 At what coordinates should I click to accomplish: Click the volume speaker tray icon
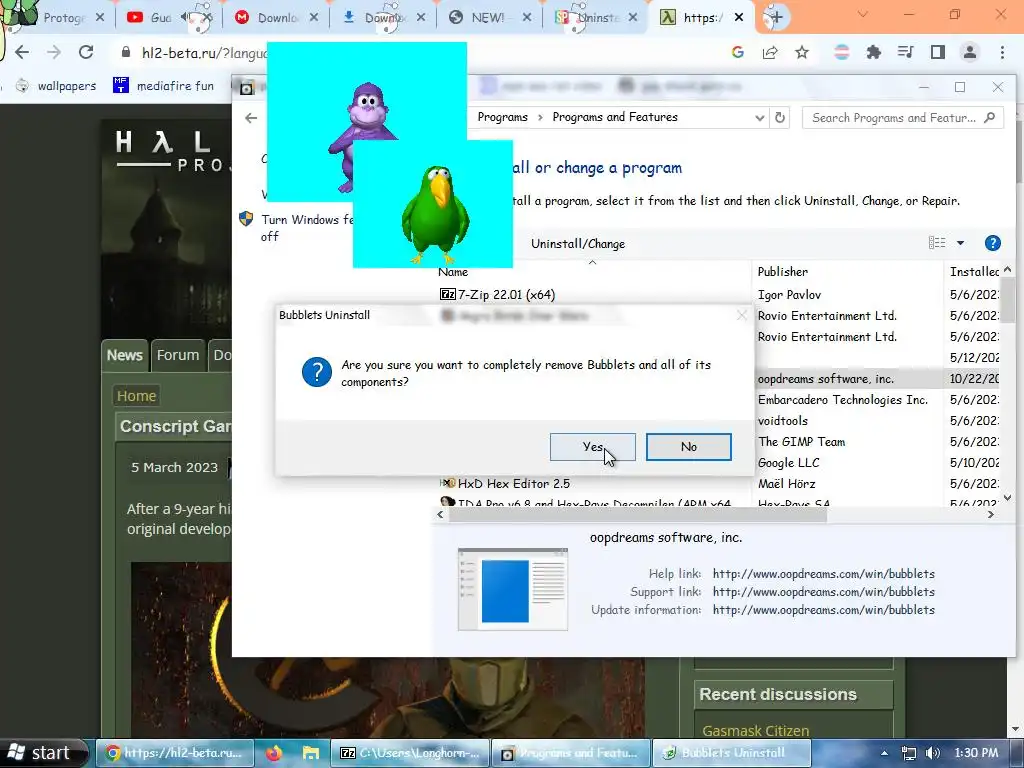pos(933,753)
